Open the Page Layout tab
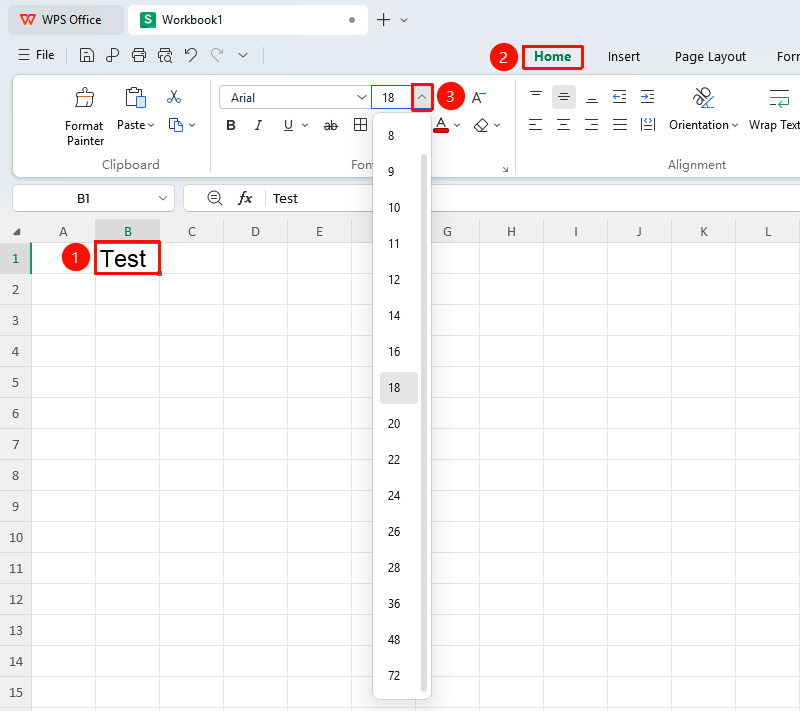The height and width of the screenshot is (711, 800). (x=710, y=57)
